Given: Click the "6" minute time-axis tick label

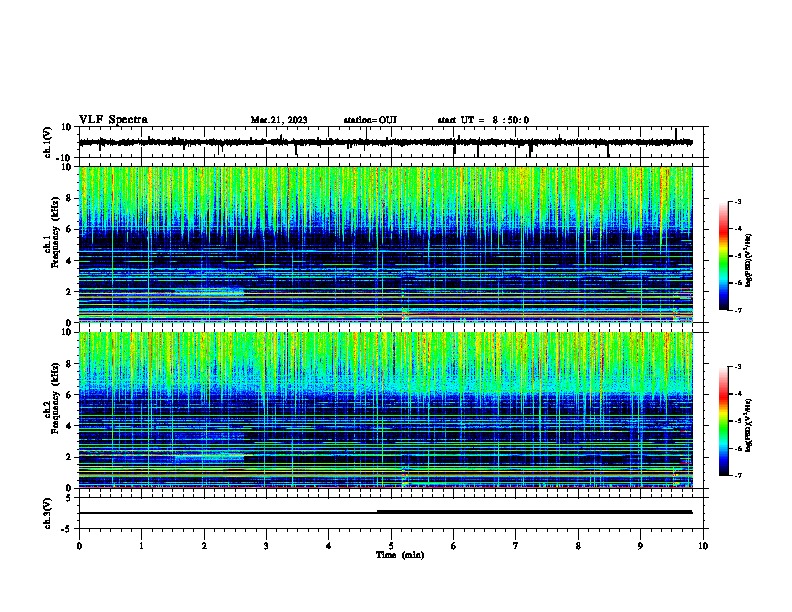Looking at the screenshot, I should (453, 546).
